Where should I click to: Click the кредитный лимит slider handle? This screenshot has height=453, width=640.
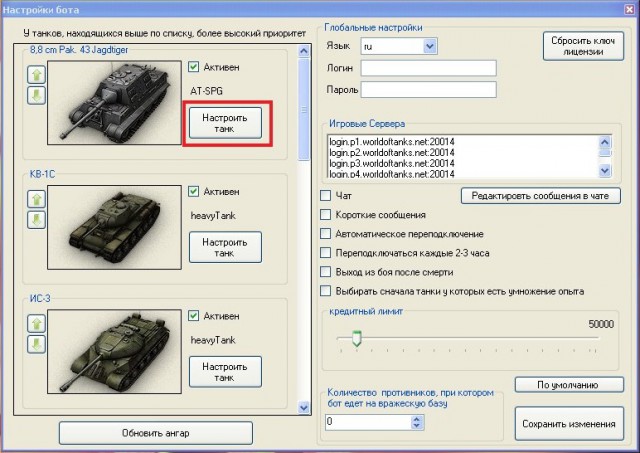[357, 339]
